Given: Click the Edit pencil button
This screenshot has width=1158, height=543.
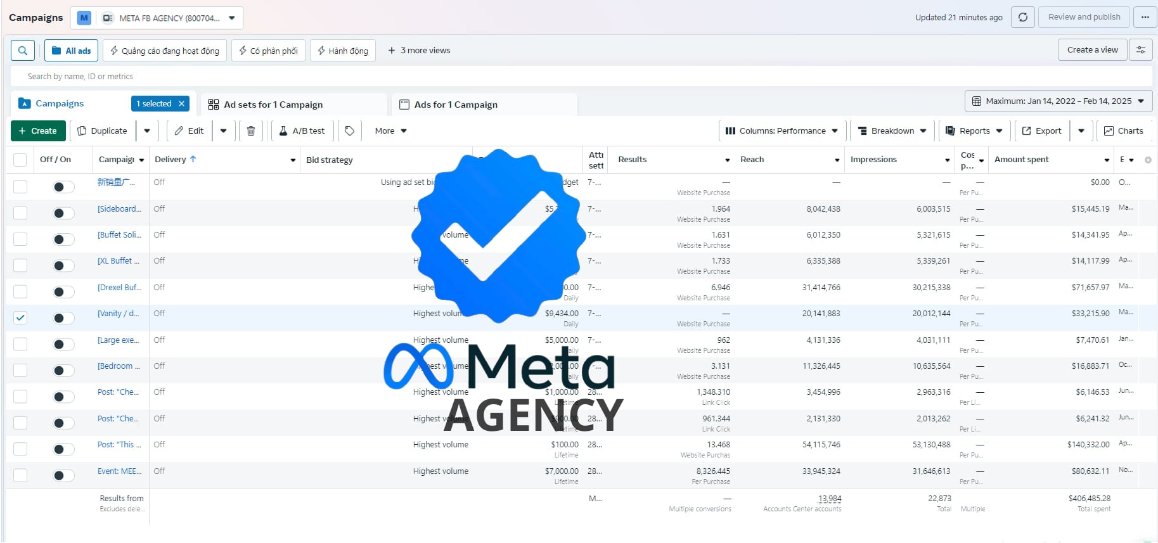Looking at the screenshot, I should click(x=189, y=131).
